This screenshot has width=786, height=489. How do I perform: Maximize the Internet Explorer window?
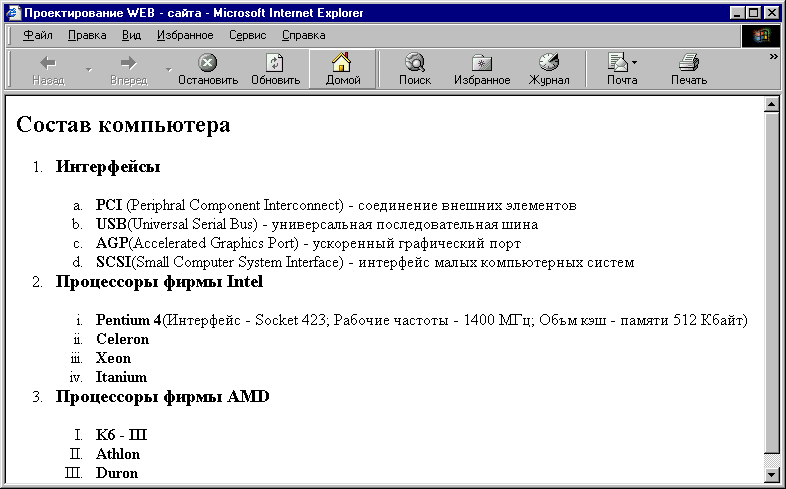(x=753, y=13)
